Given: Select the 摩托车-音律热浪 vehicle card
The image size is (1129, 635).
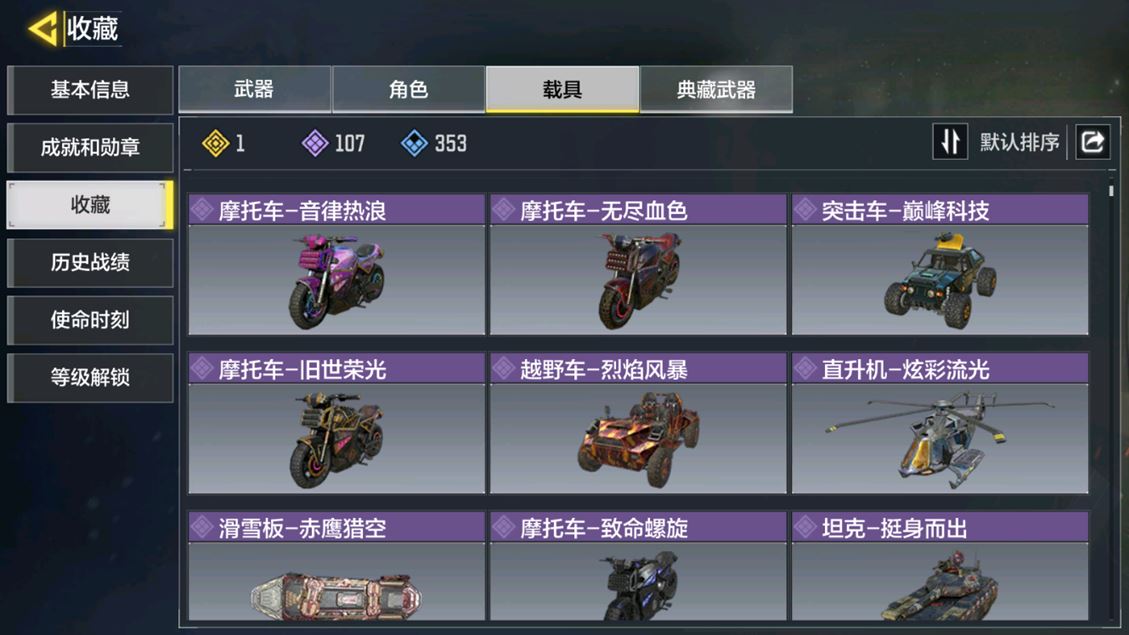Looking at the screenshot, I should click(336, 264).
